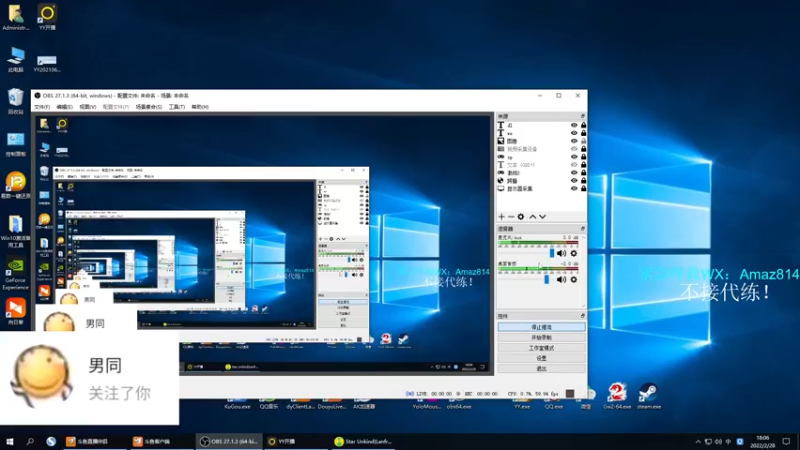800x450 pixels.
Task: Select 回收站 Recycle Bin icon
Action: click(15, 101)
